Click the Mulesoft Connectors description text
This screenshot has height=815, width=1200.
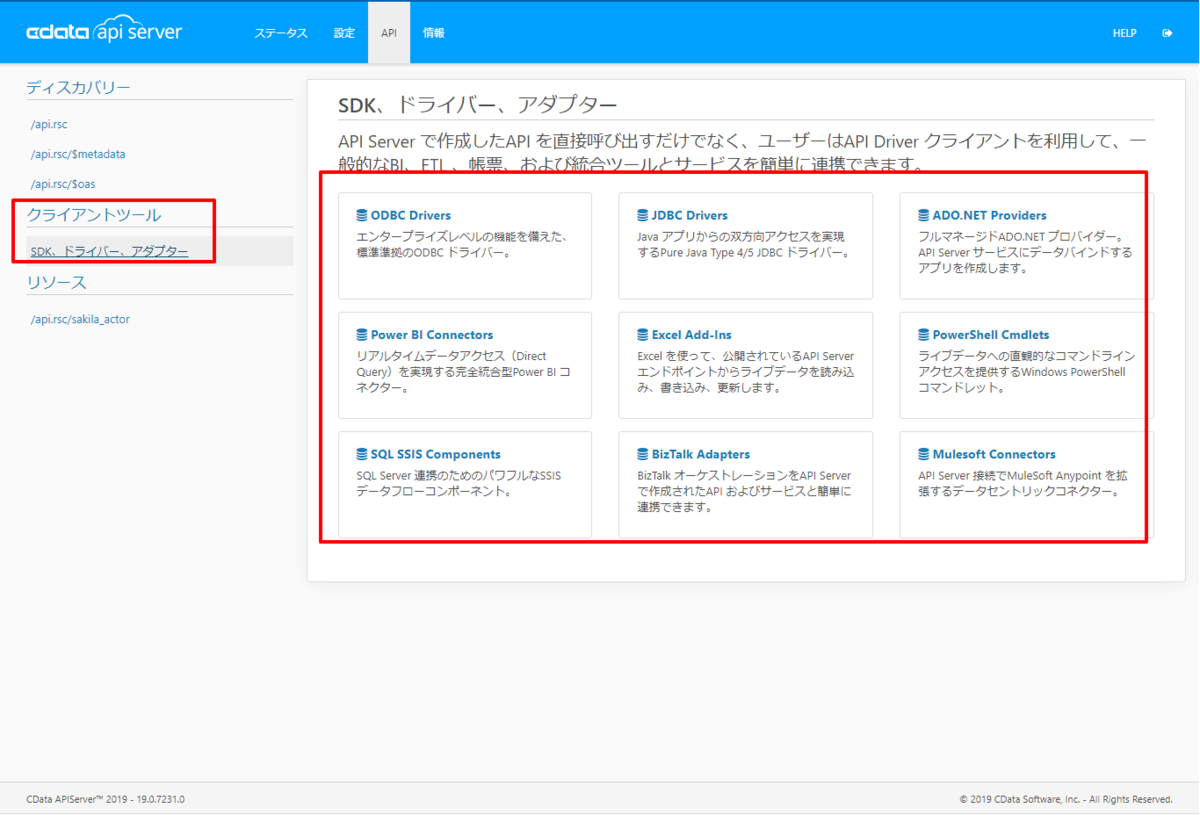click(x=1025, y=484)
